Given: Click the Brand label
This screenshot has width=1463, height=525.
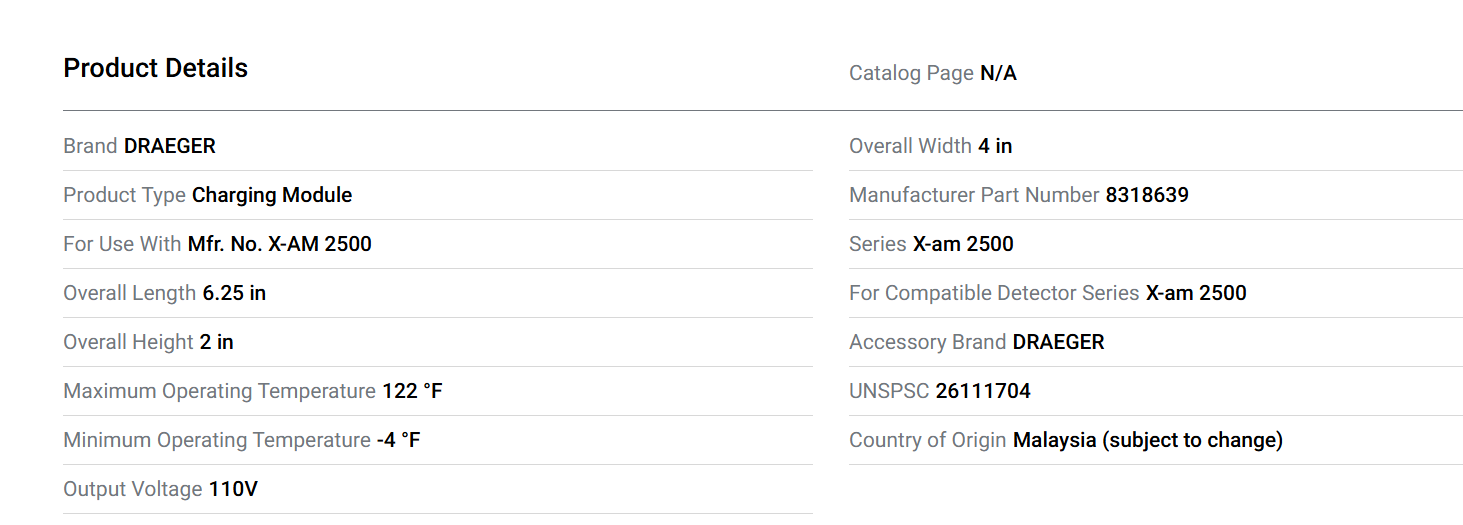Looking at the screenshot, I should coord(90,146).
